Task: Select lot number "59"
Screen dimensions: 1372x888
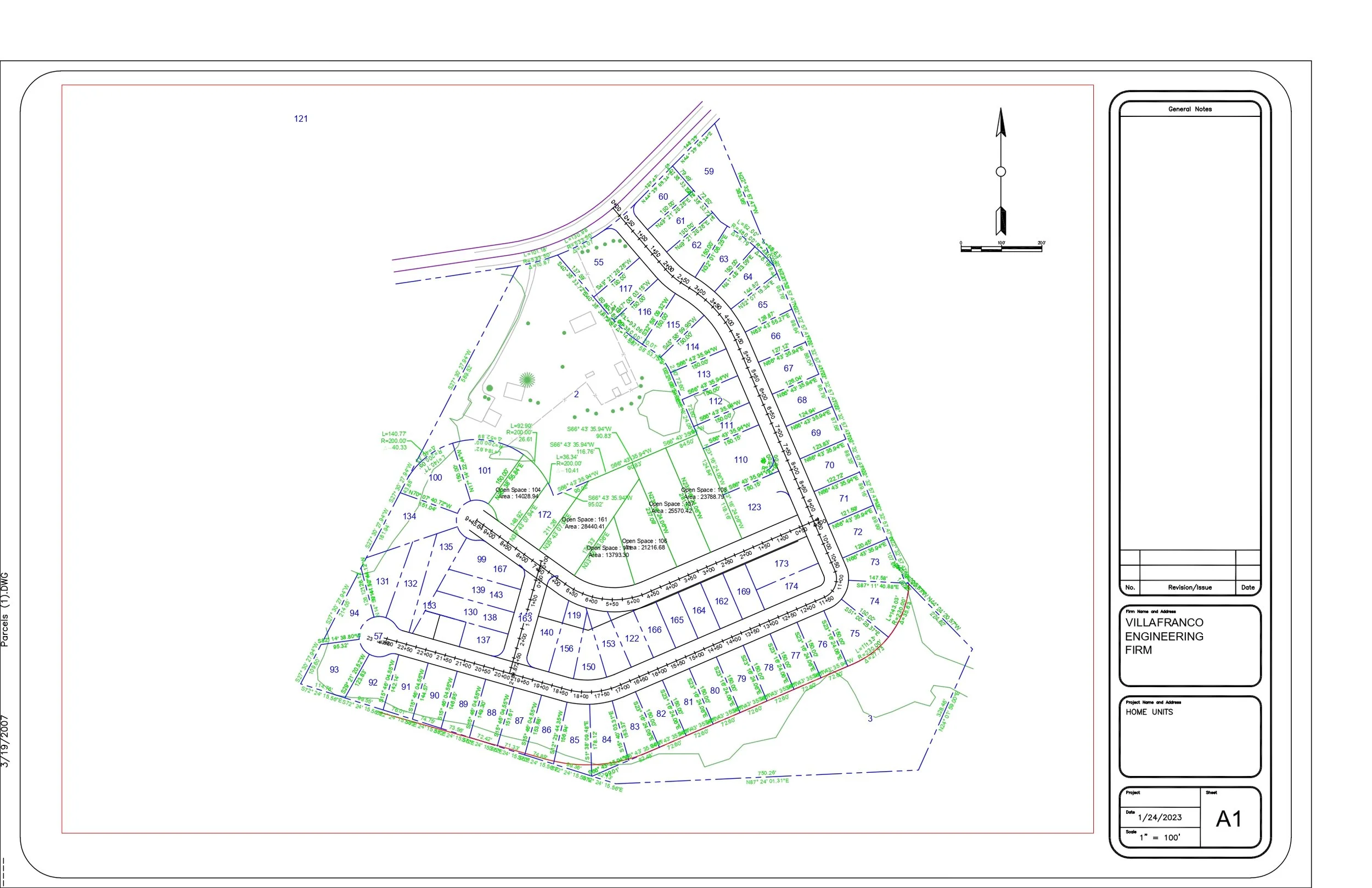Action: (x=709, y=171)
